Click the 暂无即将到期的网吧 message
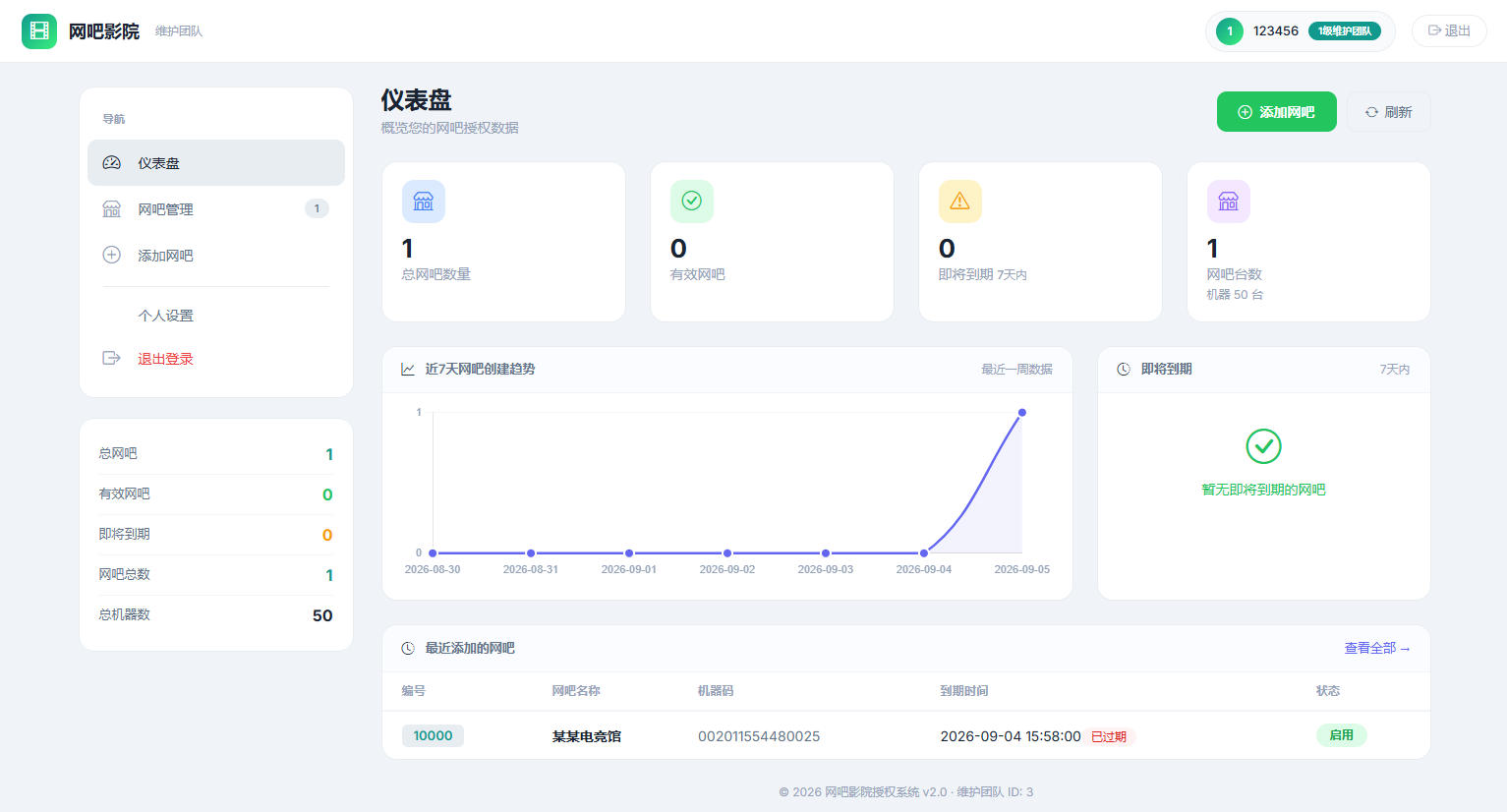The image size is (1507, 812). (x=1264, y=490)
